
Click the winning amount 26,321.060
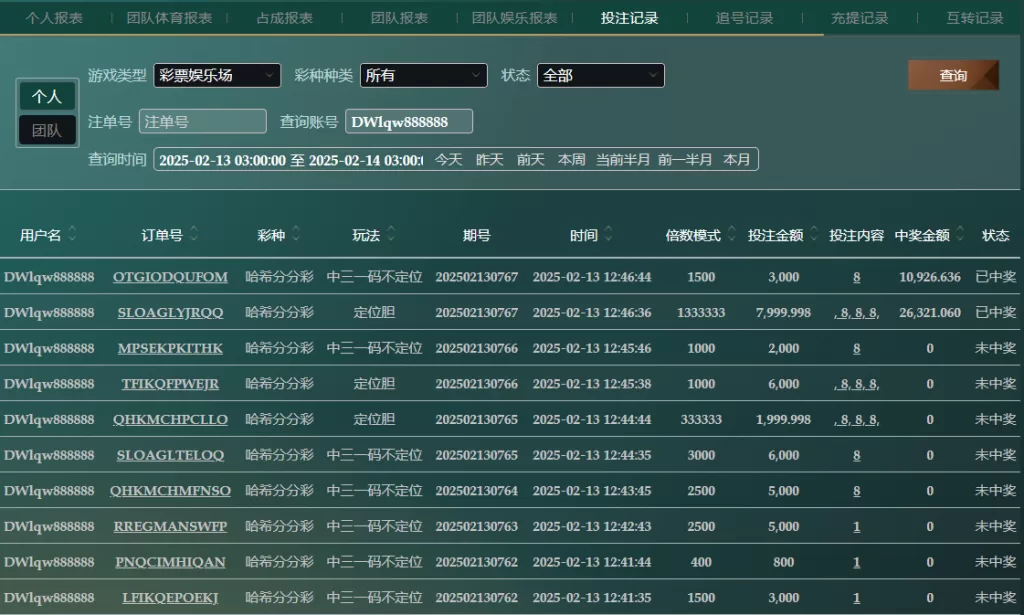pos(930,313)
